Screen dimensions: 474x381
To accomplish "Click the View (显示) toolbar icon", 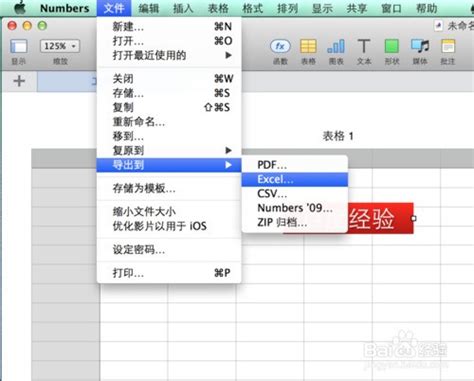I will [x=19, y=47].
